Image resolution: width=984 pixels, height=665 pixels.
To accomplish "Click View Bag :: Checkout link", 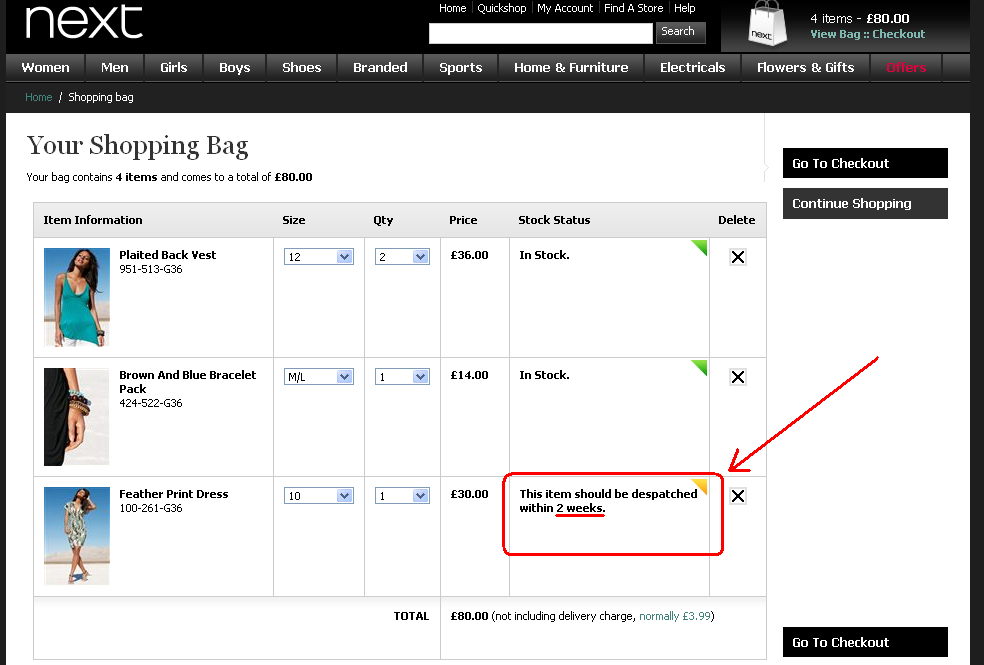I will (867, 35).
